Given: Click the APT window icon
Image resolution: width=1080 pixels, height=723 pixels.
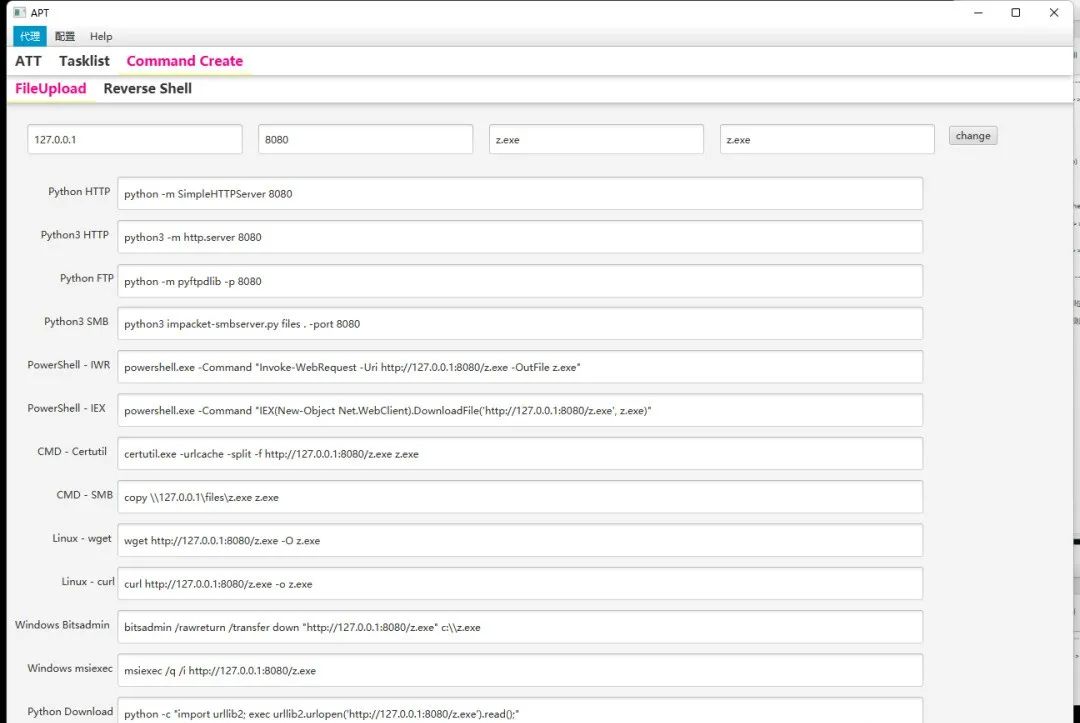Looking at the screenshot, I should (x=19, y=12).
